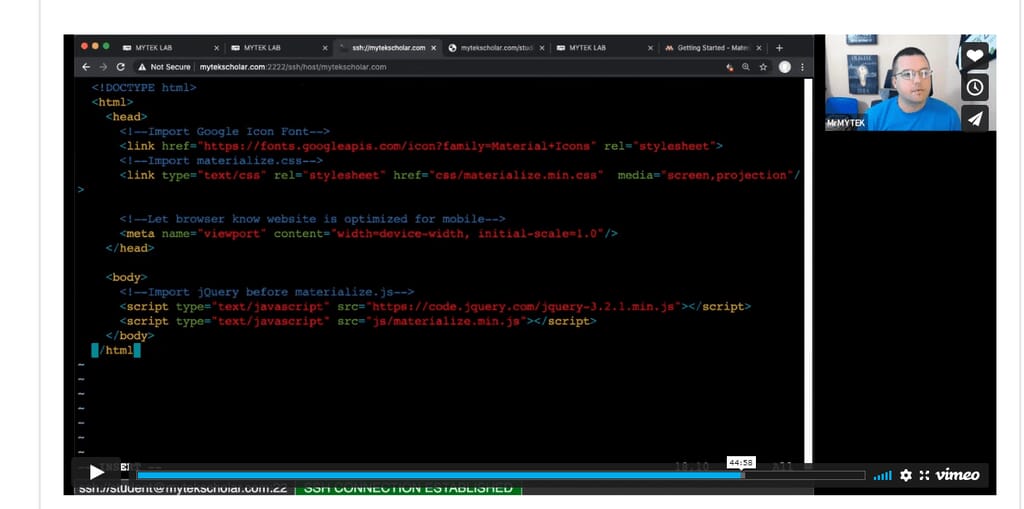
Task: Click the browser profile avatar icon
Action: pyautogui.click(x=785, y=67)
